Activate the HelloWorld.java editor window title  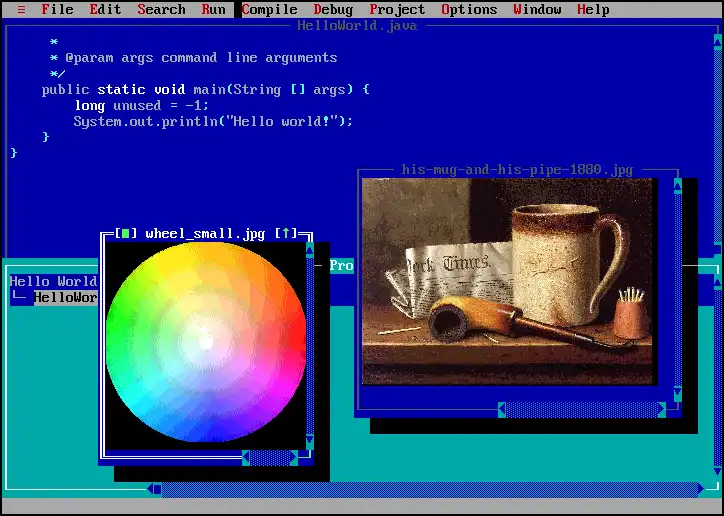click(x=357, y=25)
